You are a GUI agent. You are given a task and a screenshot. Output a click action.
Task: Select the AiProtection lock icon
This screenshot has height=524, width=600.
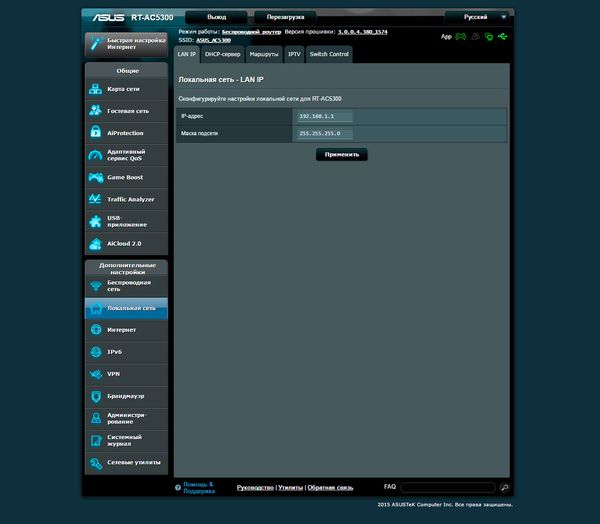click(96, 133)
